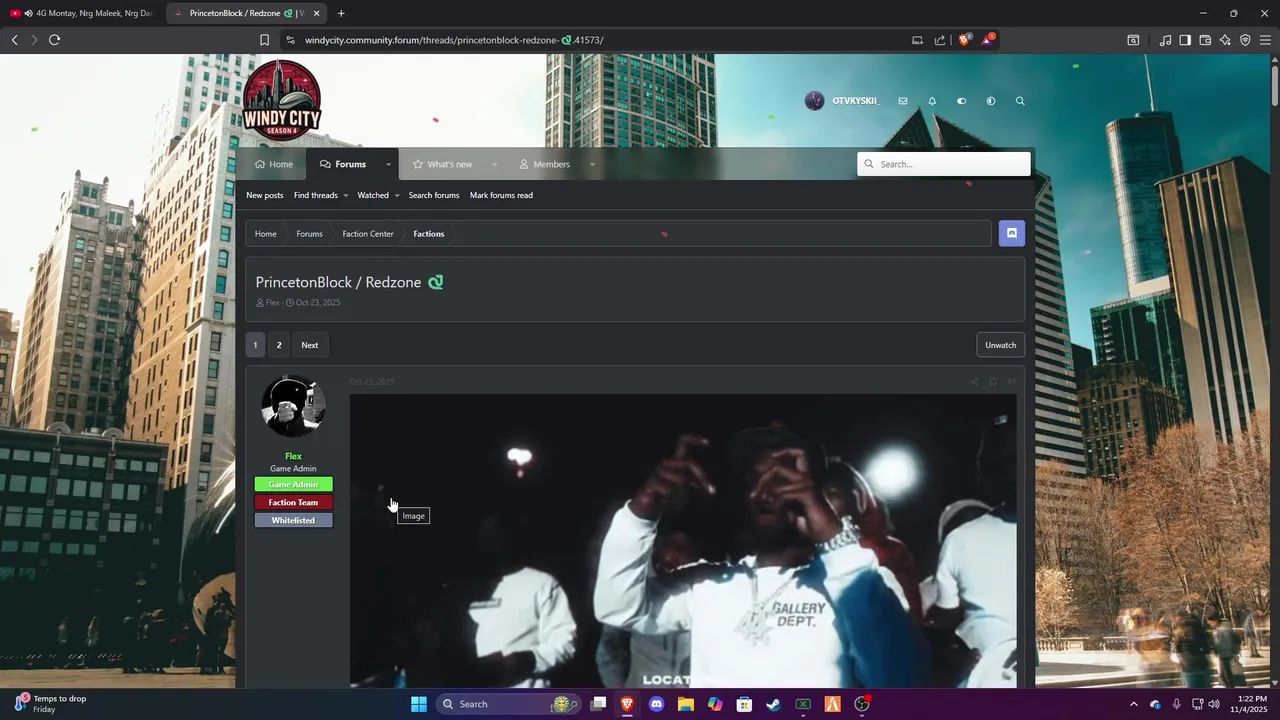Open the What's new tab

click(443, 164)
